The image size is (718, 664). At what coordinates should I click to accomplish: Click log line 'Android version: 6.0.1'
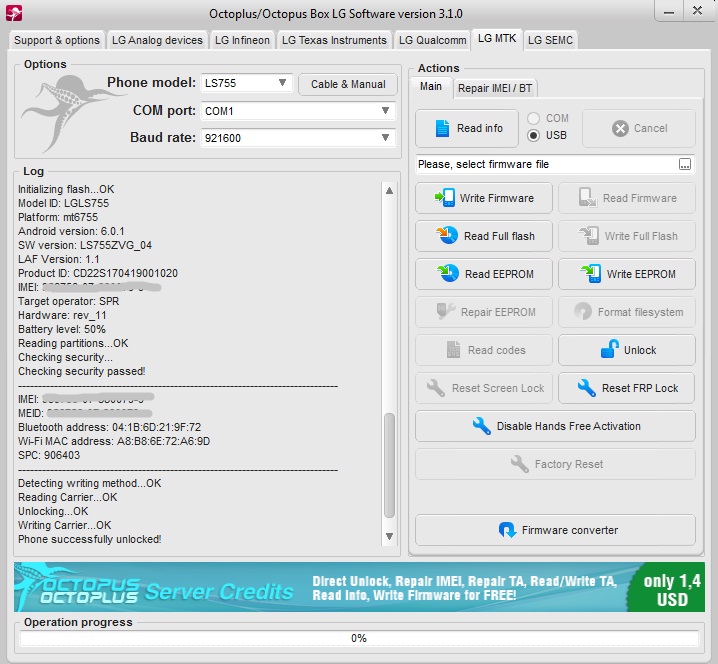point(71,231)
